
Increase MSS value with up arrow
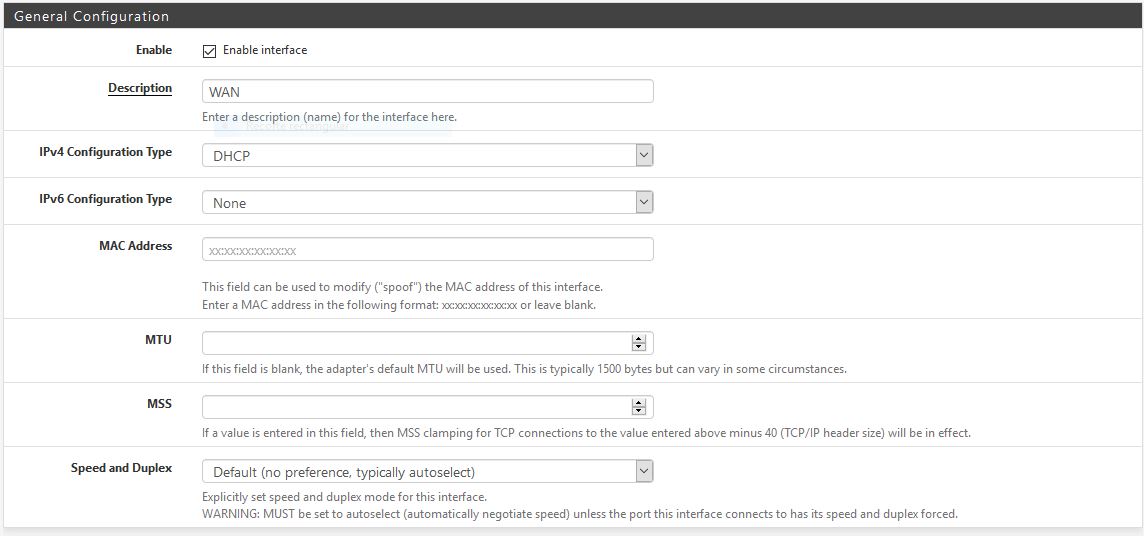638,403
